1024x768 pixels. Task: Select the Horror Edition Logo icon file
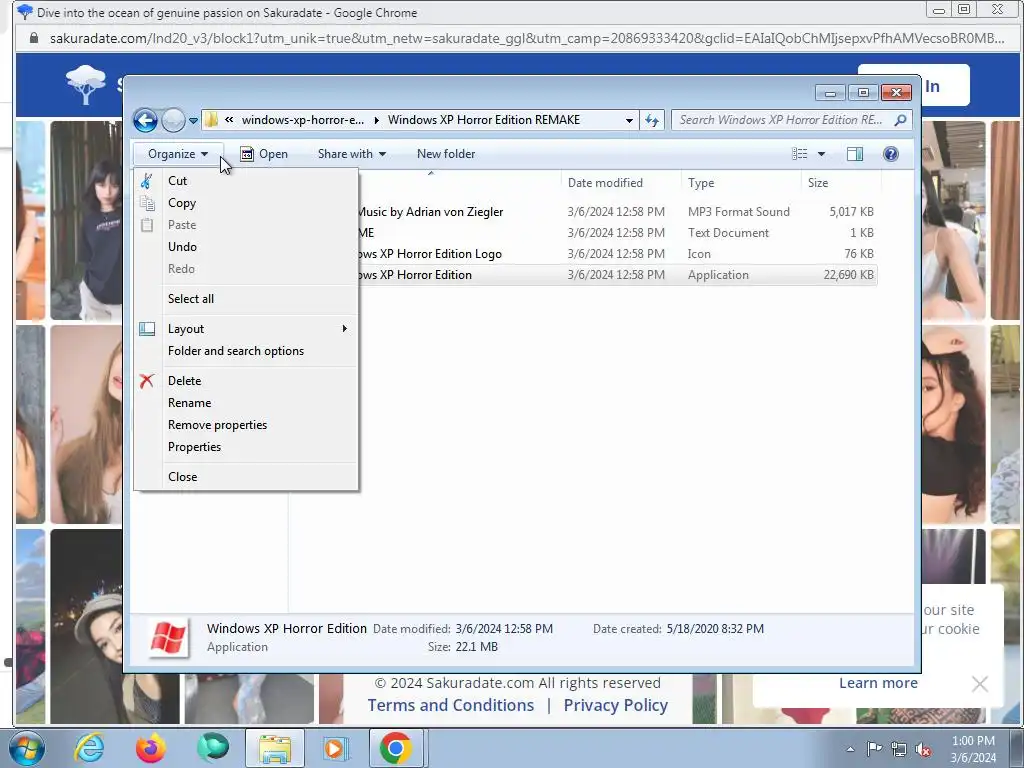click(617, 254)
